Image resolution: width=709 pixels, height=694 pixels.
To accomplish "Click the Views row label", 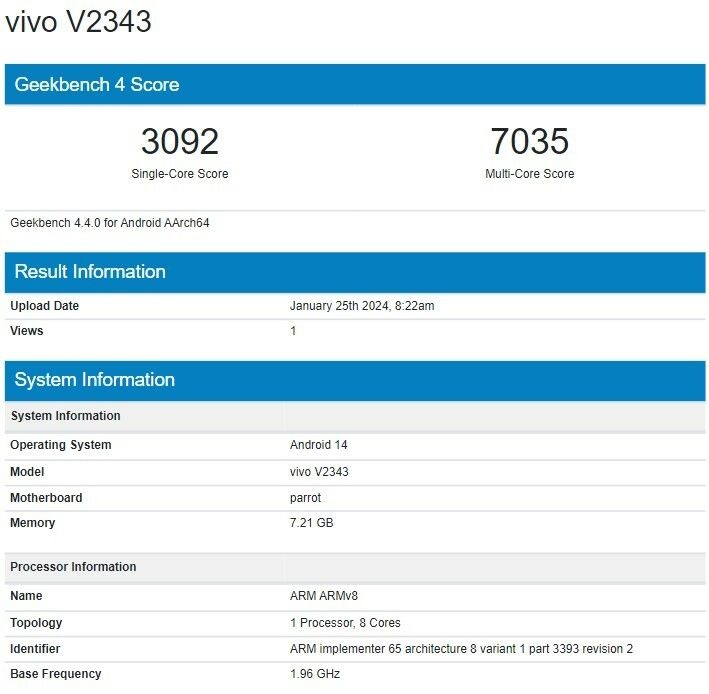I will (27, 331).
